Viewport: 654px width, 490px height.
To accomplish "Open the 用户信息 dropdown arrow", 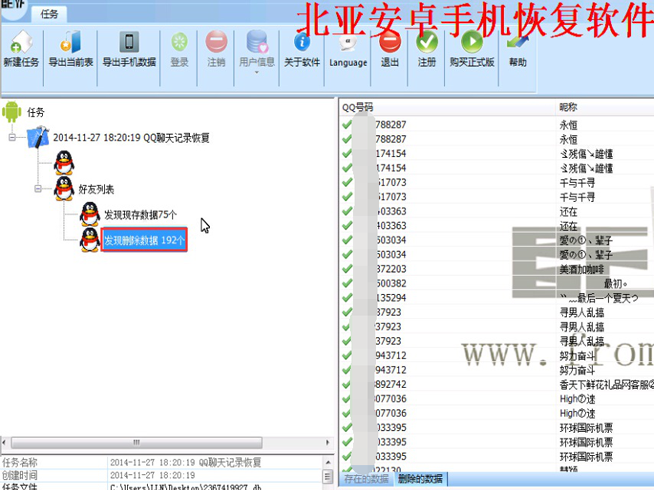I will (257, 73).
